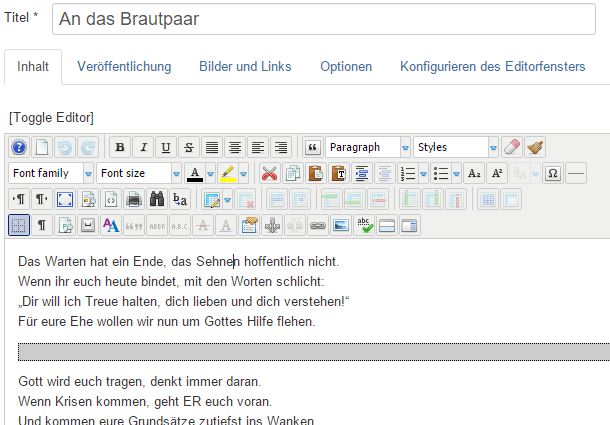Clean up messy code with broom
This screenshot has width=610, height=425.
(x=535, y=148)
